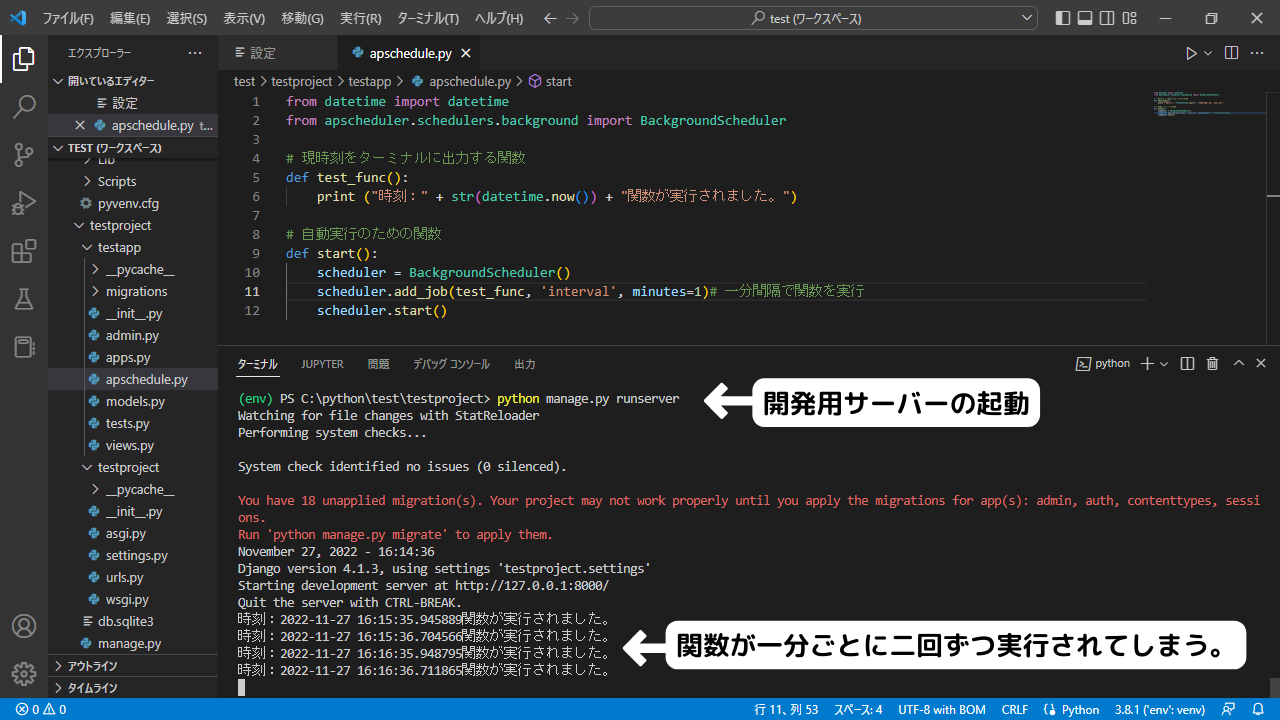
Task: Open the Manage gear icon
Action: click(x=24, y=673)
